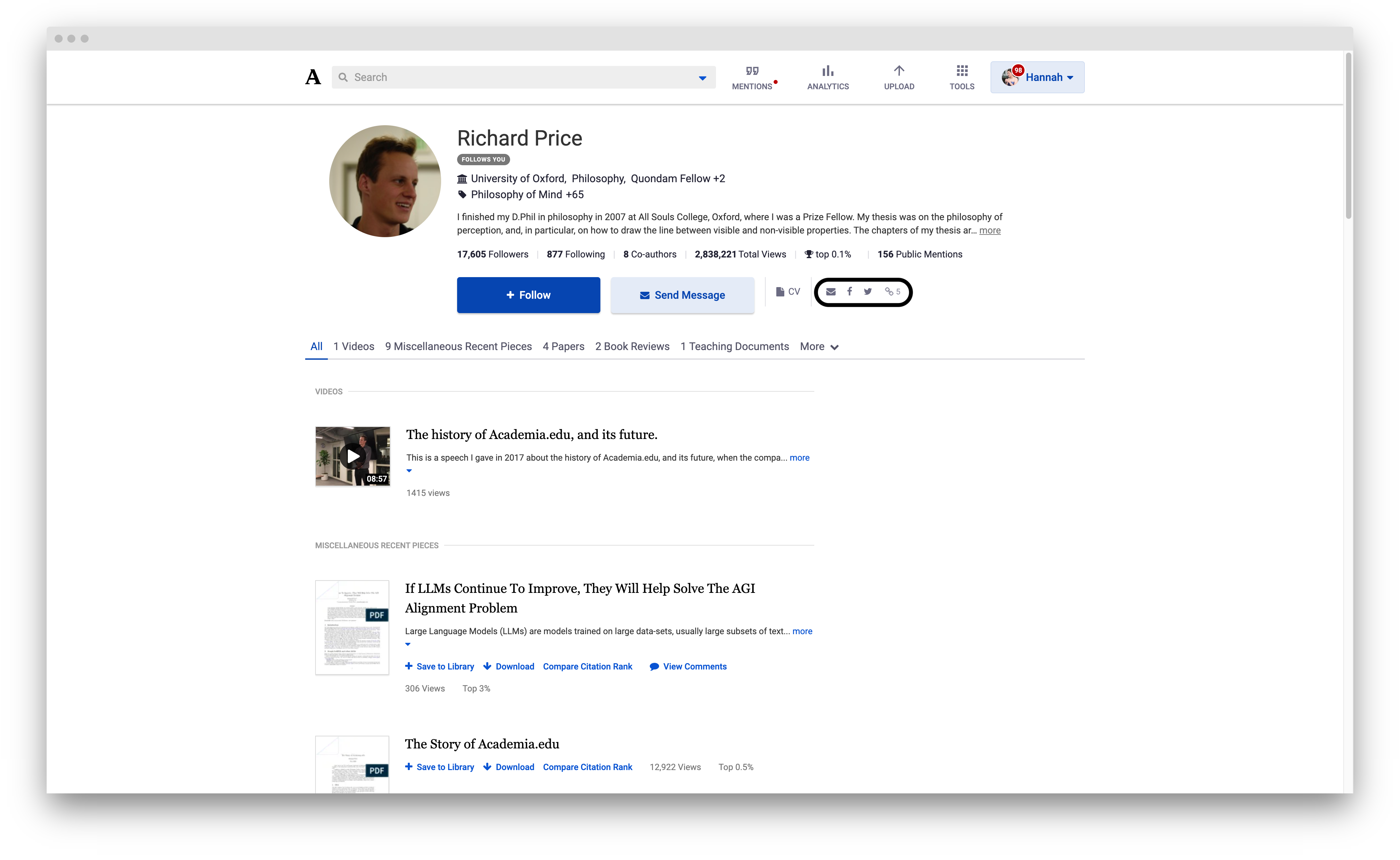
Task: Open Richard Price's Facebook icon
Action: pyautogui.click(x=849, y=291)
